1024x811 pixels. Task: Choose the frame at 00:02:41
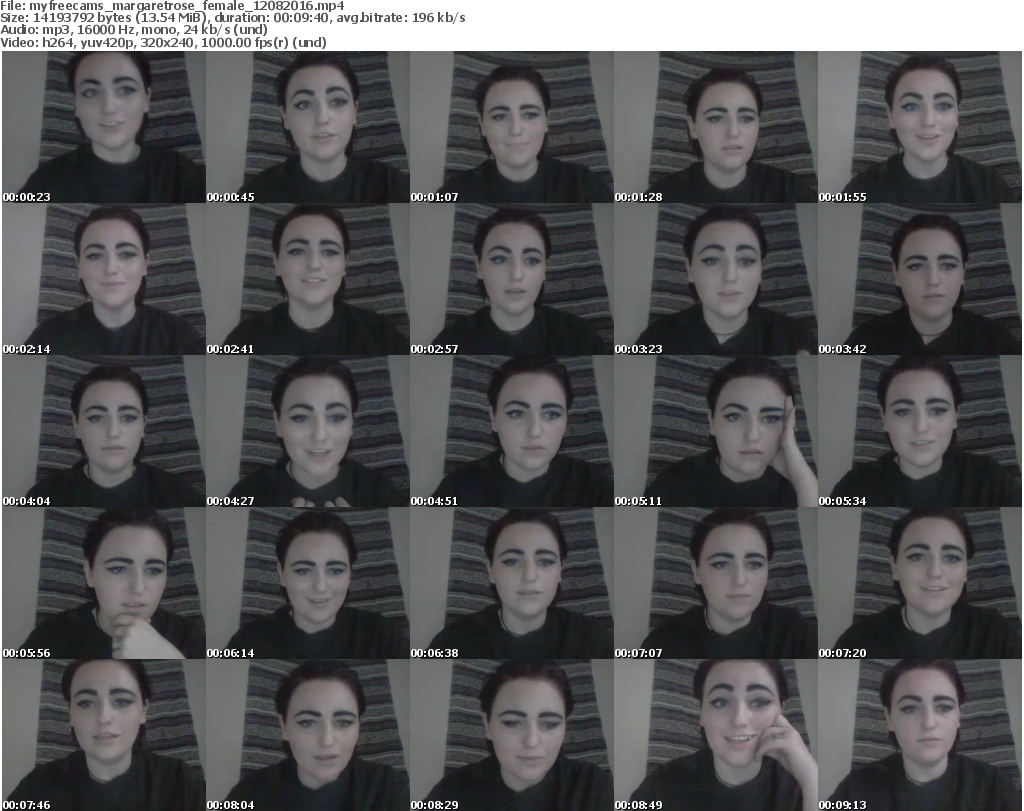tap(308, 279)
